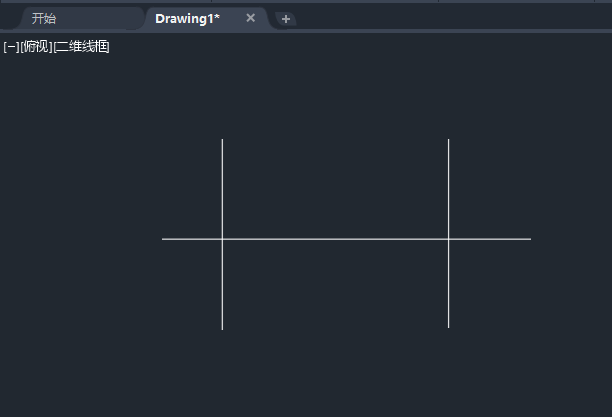
Task: Click the right vertical and horizontal line intersection
Action: tap(448, 239)
